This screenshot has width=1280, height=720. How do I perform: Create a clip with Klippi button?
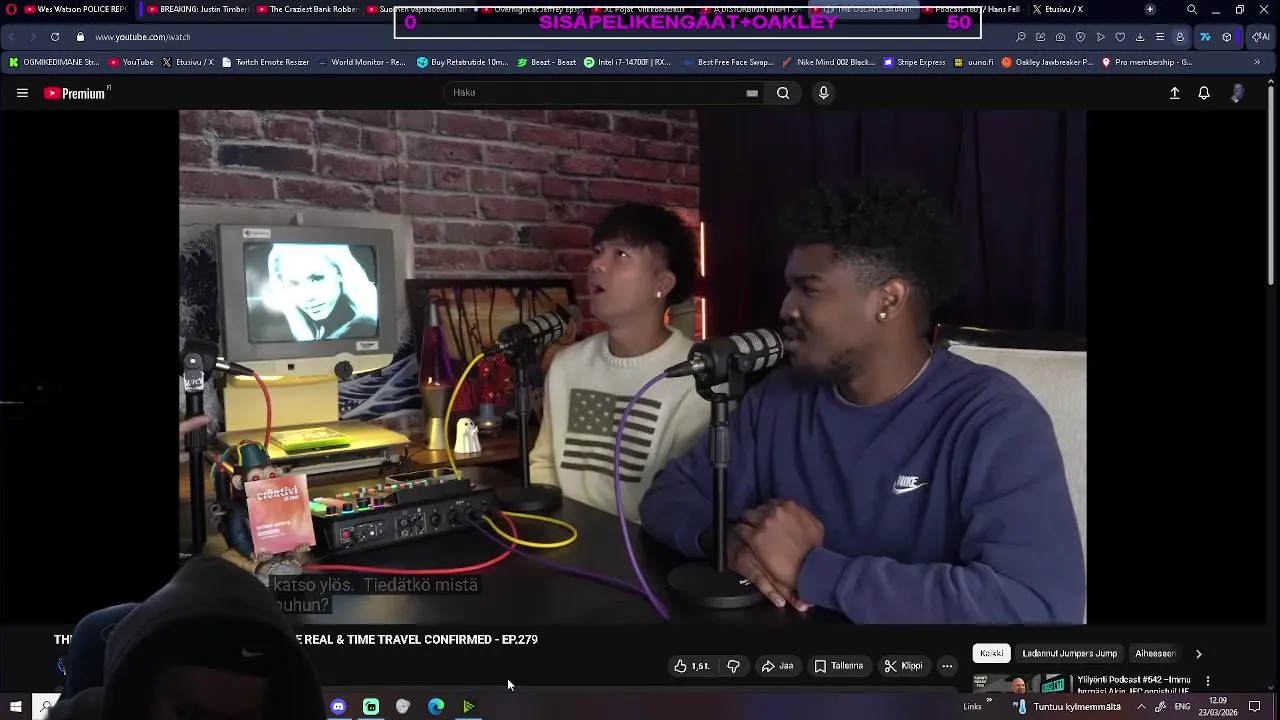(x=903, y=666)
